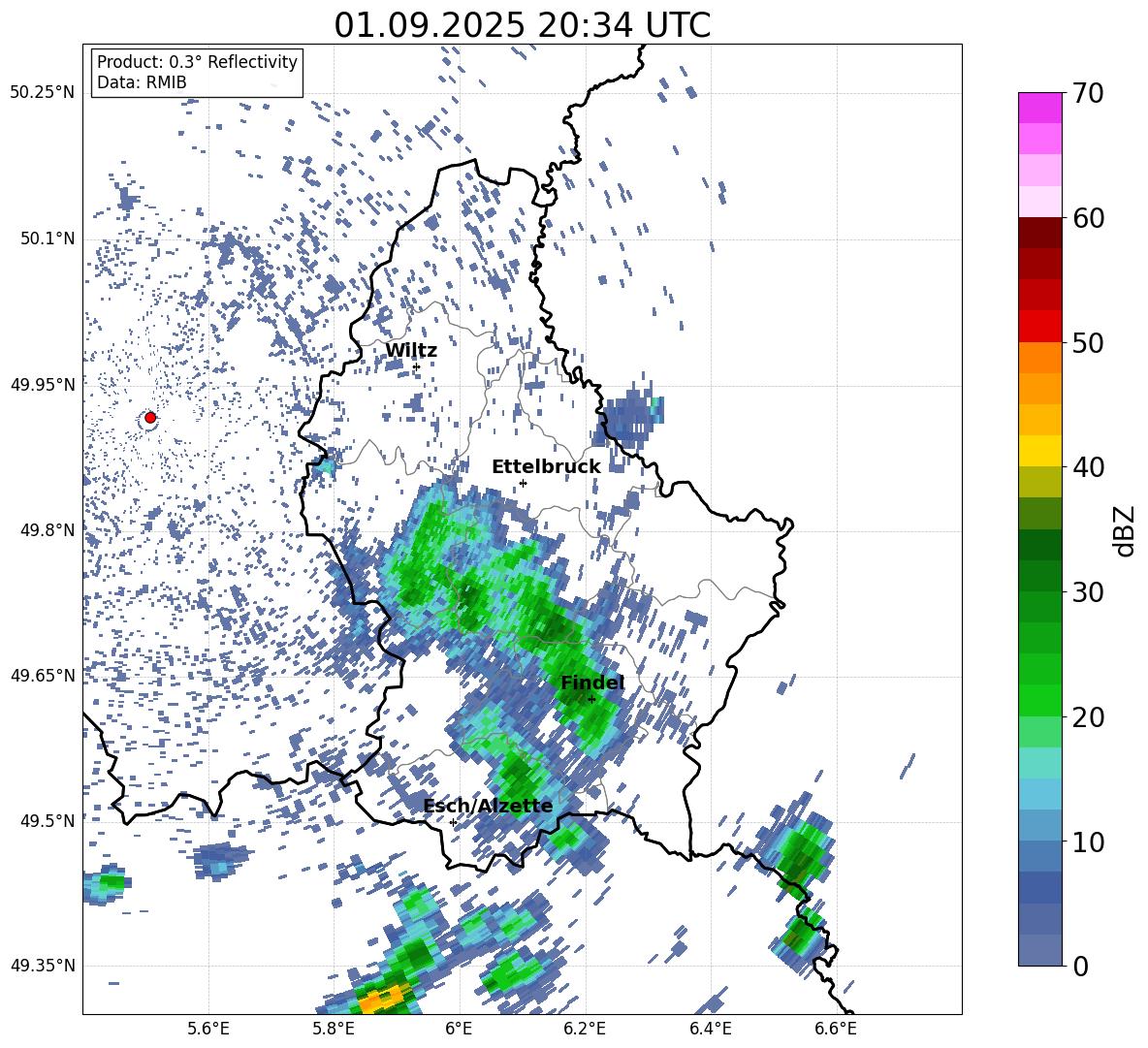Click the orange swatch just below 50
Screen dimensions: 1148x1048
(x=1039, y=357)
